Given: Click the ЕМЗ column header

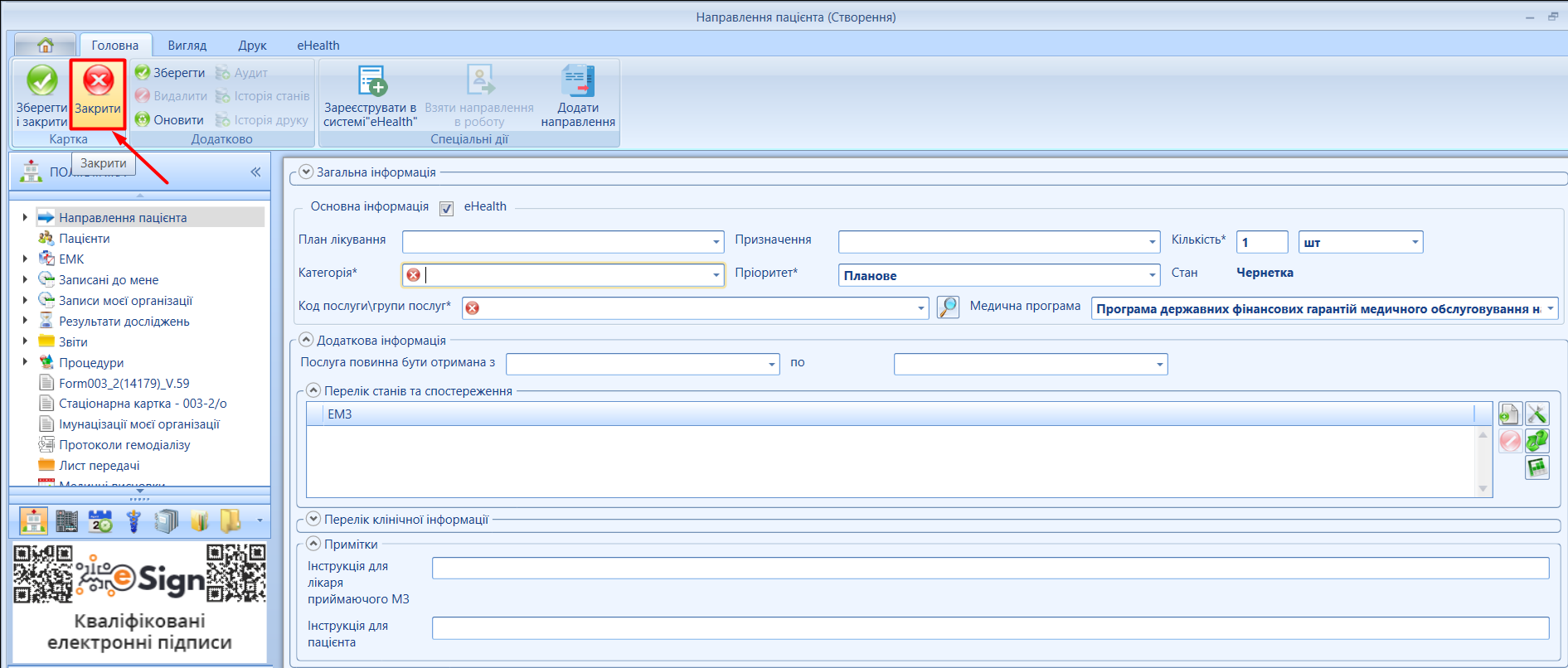Looking at the screenshot, I should [898, 414].
